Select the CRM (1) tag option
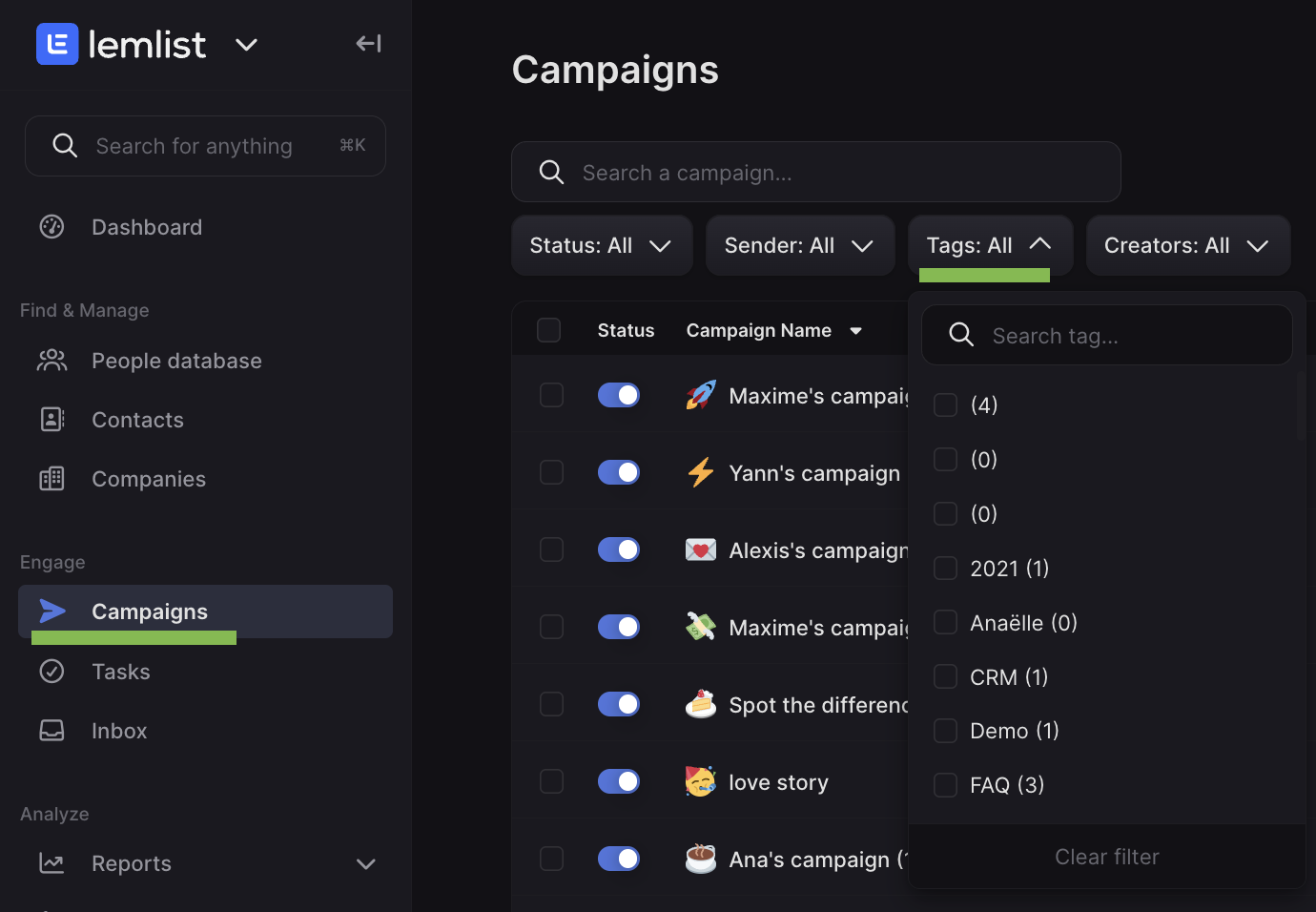The height and width of the screenshot is (912, 1316). click(x=1009, y=677)
